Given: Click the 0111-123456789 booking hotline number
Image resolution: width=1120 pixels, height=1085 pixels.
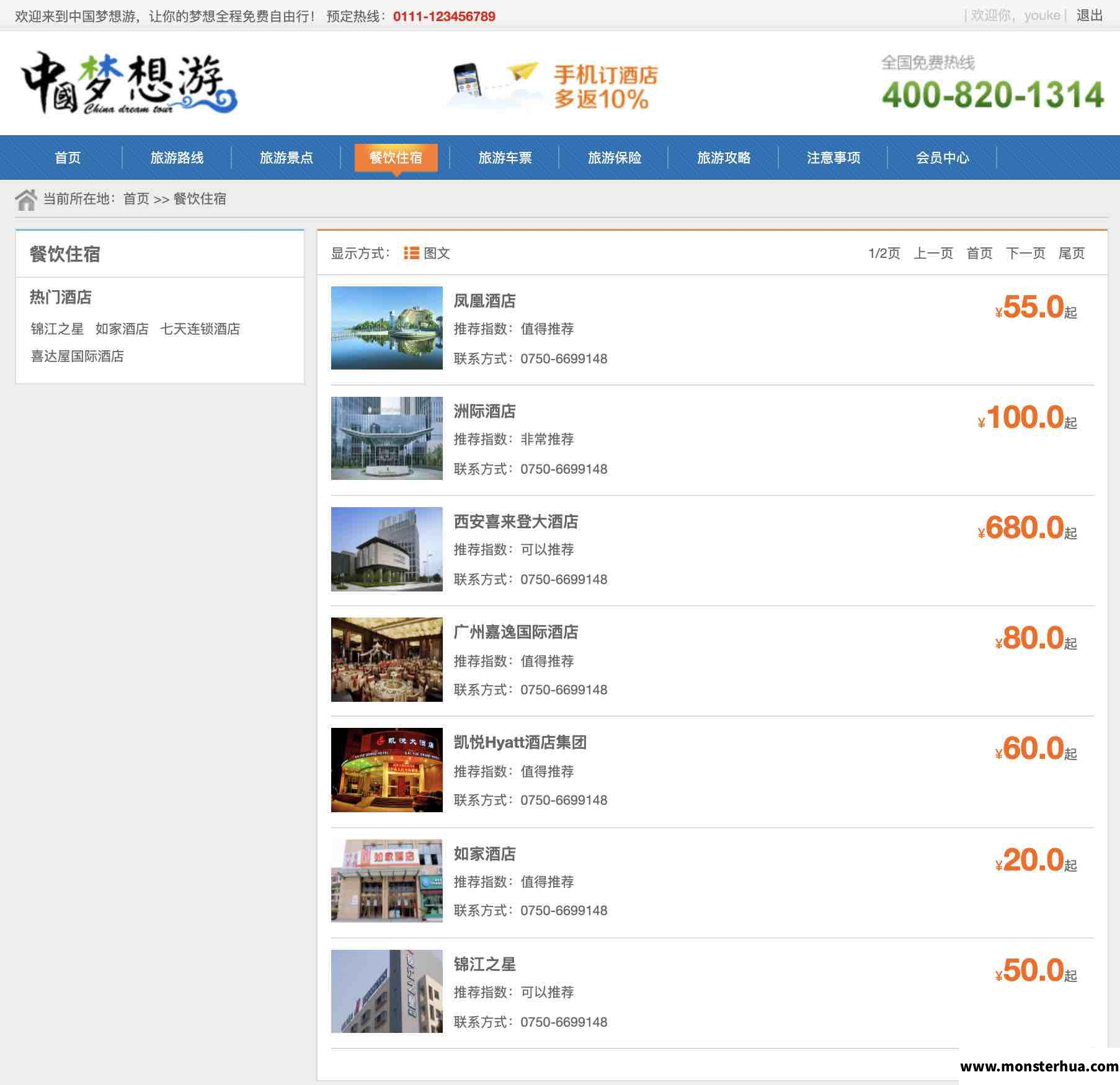Looking at the screenshot, I should click(x=444, y=16).
